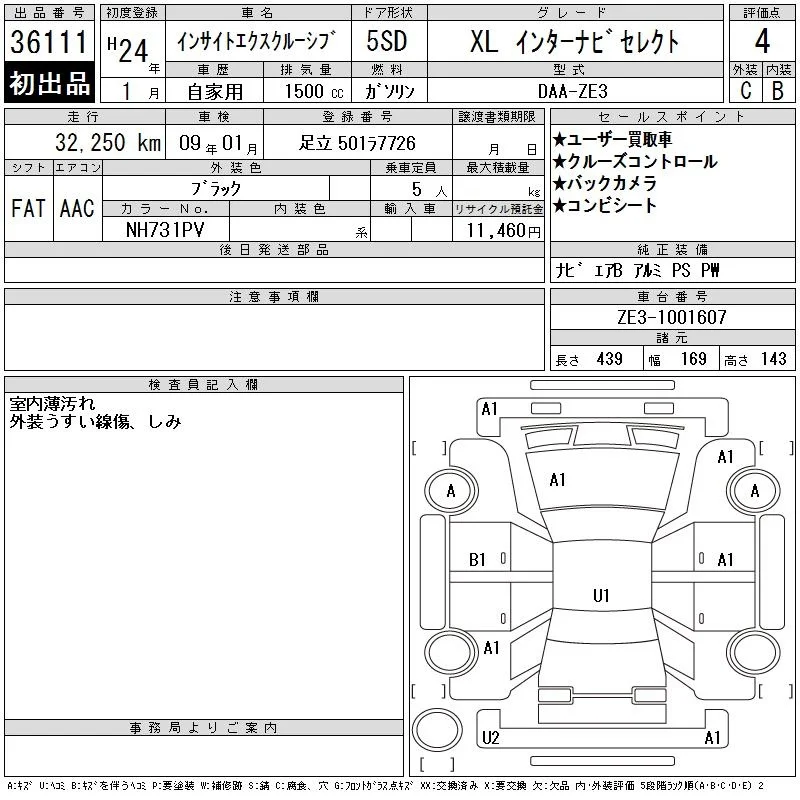Select the U1 roof dent marker
Screen dimensions: 800x800
pos(601,595)
